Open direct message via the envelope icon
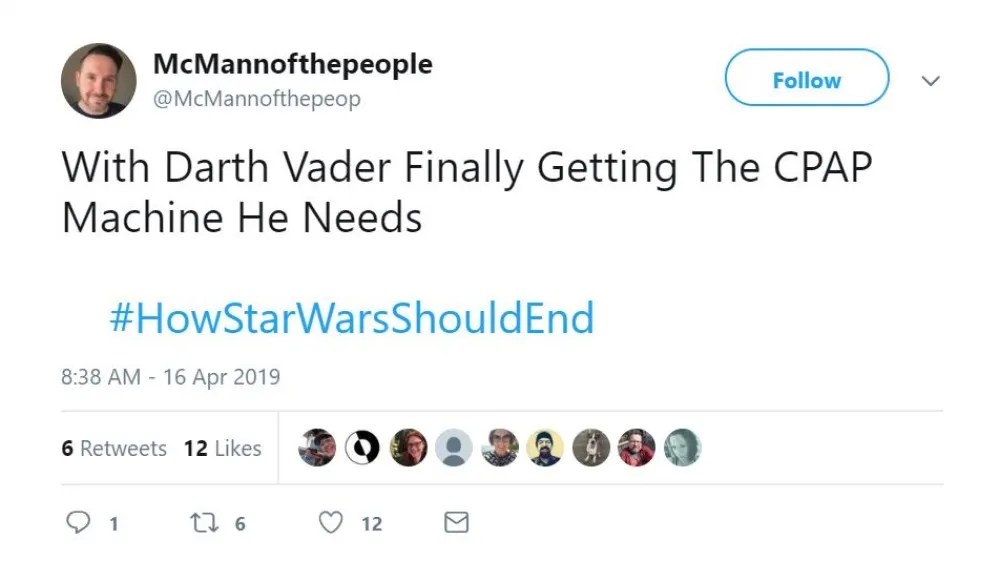1000x581 pixels. click(x=455, y=522)
